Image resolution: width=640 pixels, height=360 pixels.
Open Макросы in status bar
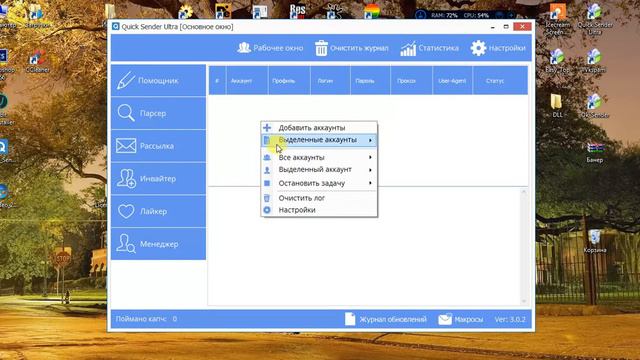pyautogui.click(x=461, y=319)
